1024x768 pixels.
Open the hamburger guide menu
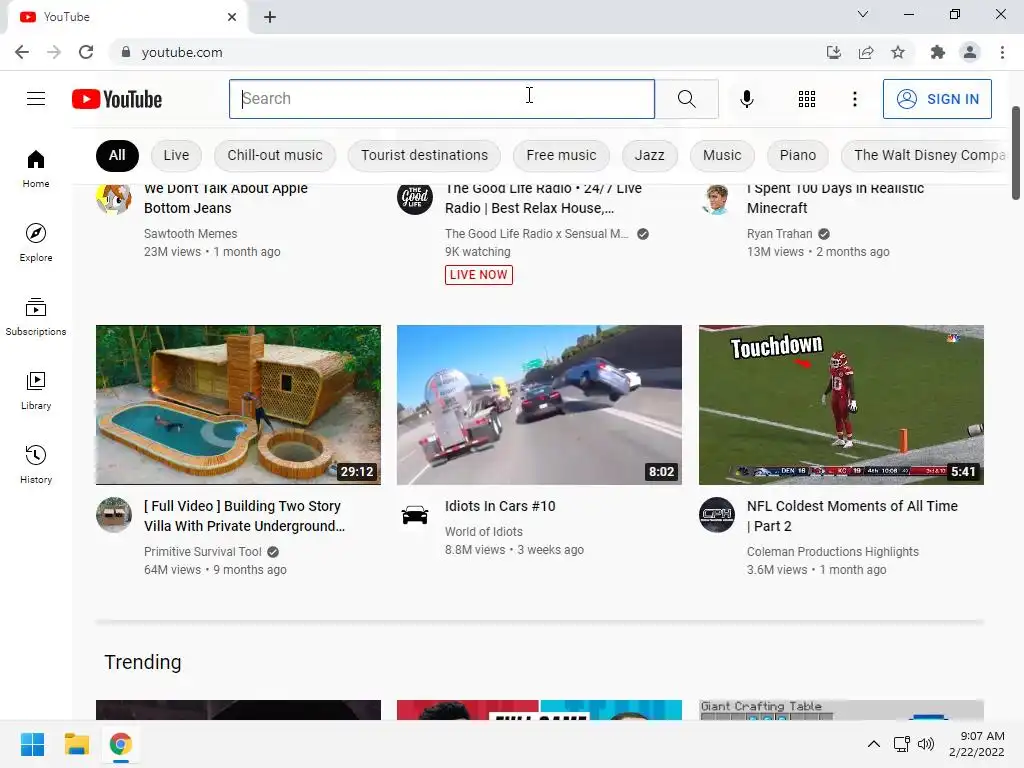click(x=36, y=99)
